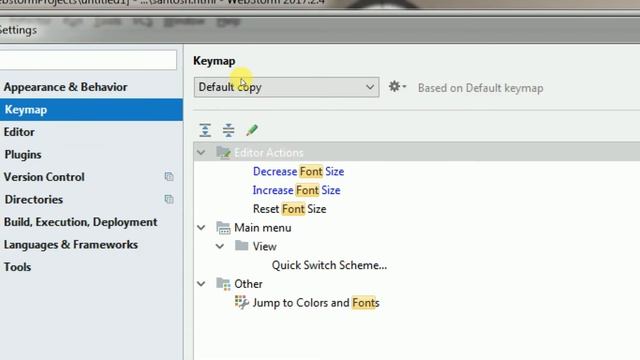
Task: Click the Main menu folder icon
Action: 223,228
